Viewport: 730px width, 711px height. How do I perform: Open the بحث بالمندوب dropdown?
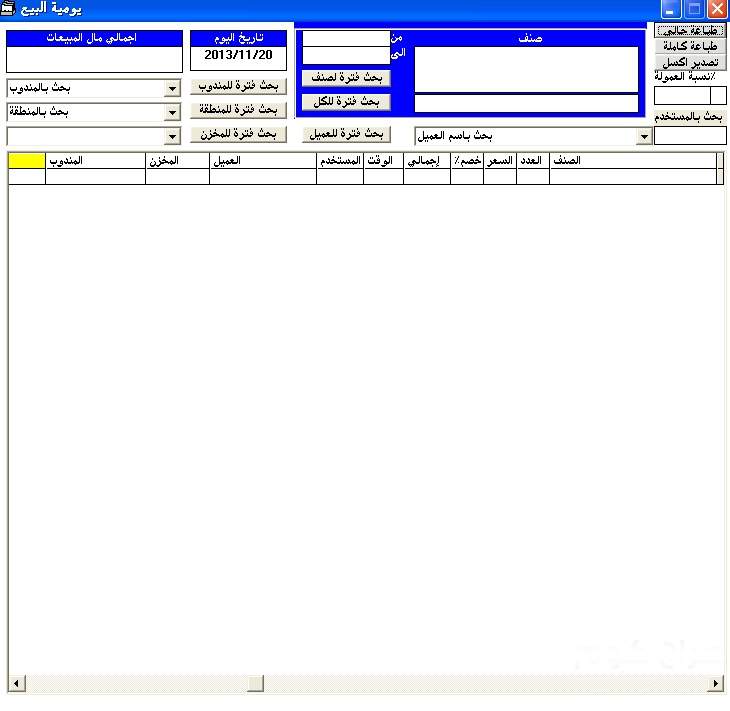(x=172, y=88)
